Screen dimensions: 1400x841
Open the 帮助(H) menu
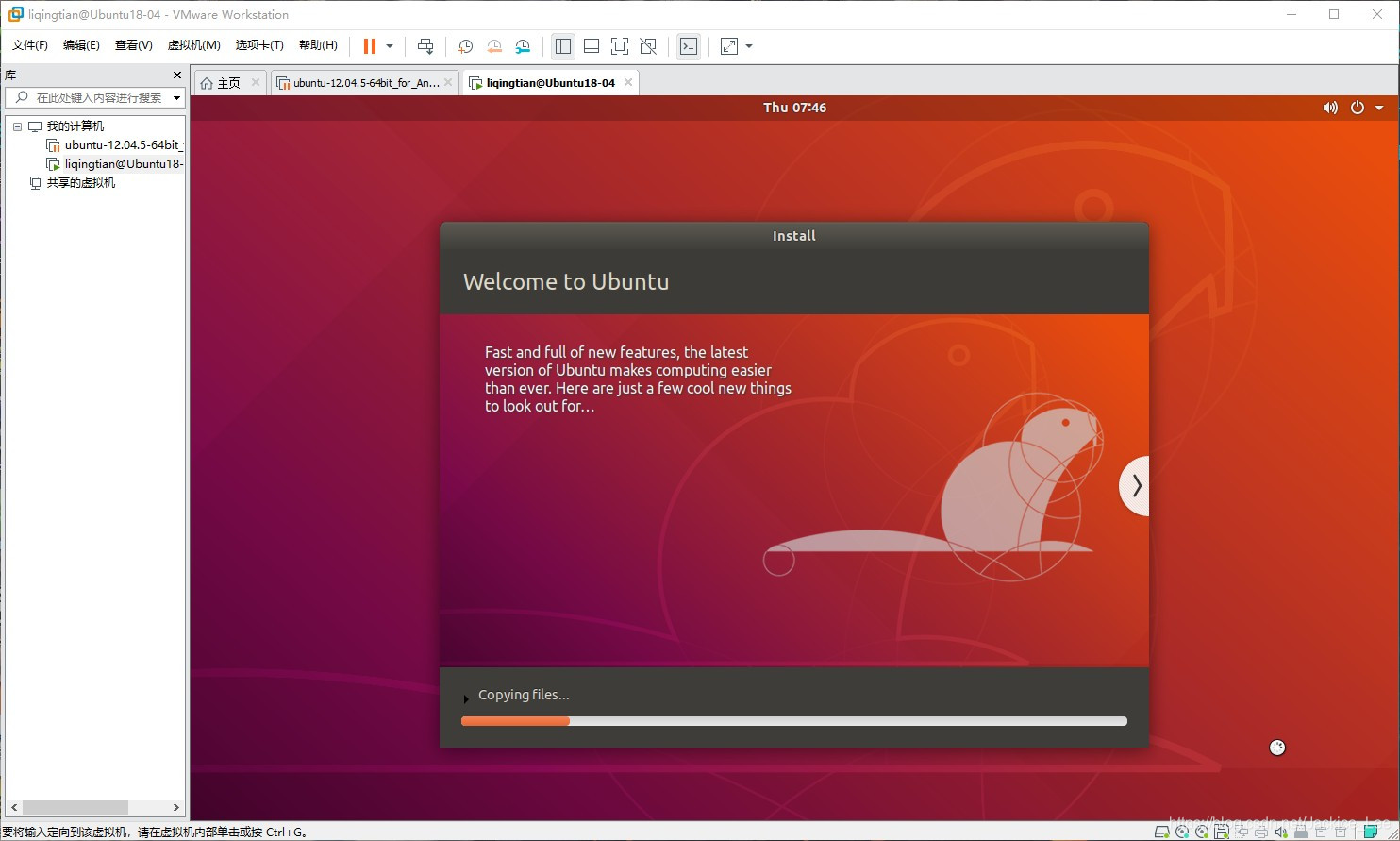[x=318, y=45]
